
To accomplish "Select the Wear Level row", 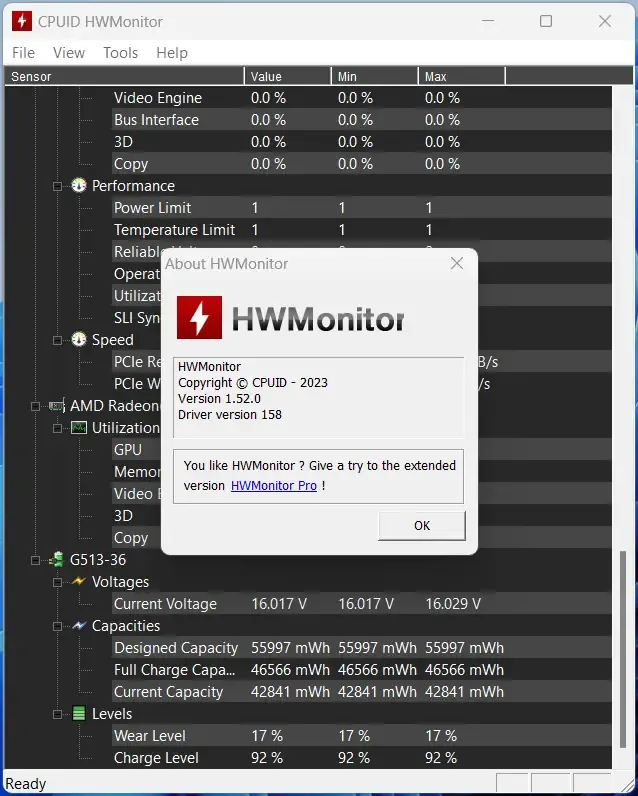I will (x=362, y=736).
